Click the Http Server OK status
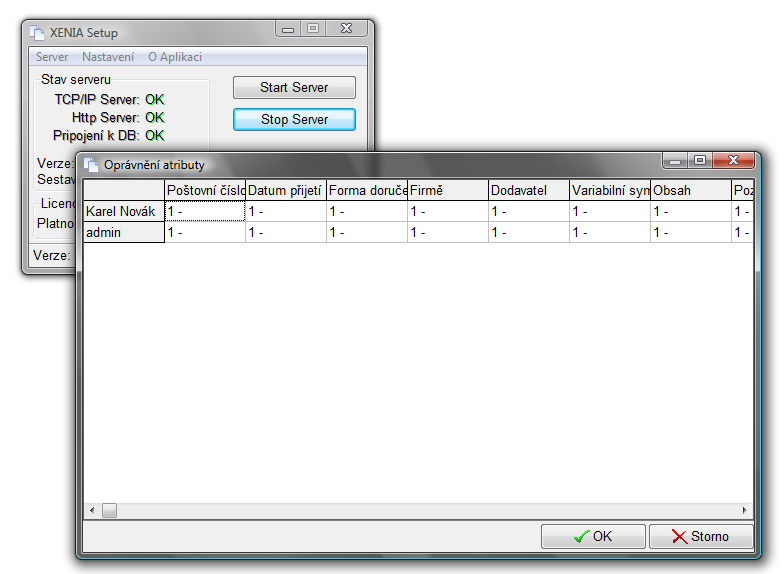784x574 pixels. tap(155, 118)
